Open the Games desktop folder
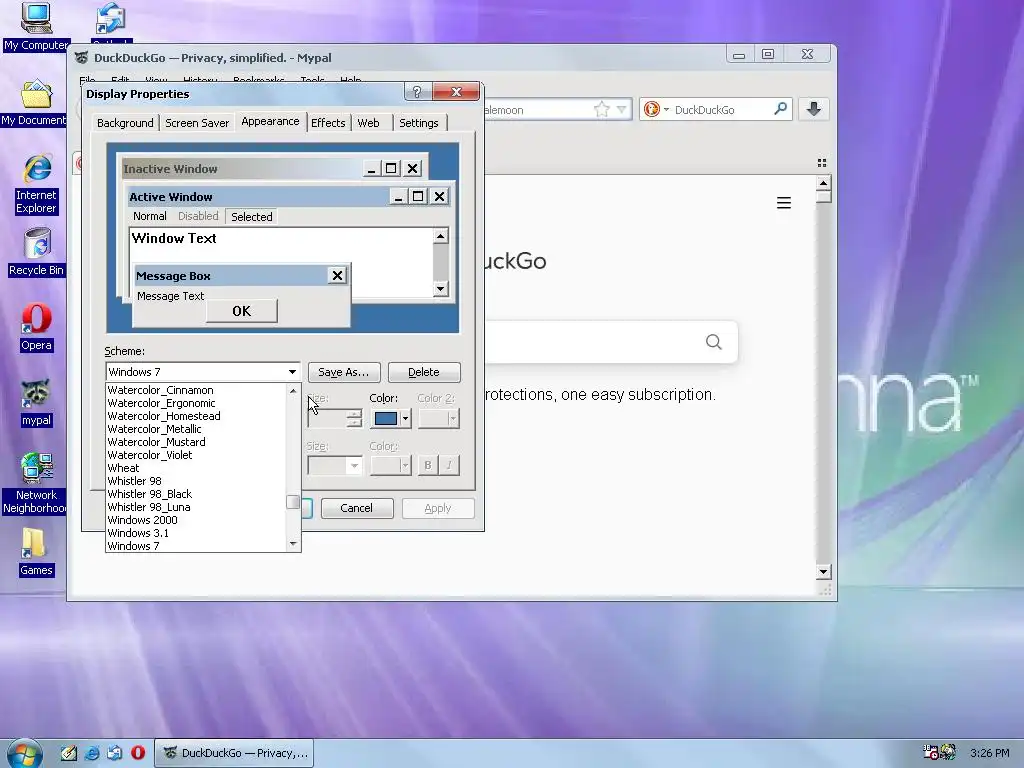The width and height of the screenshot is (1024, 768). [x=36, y=552]
